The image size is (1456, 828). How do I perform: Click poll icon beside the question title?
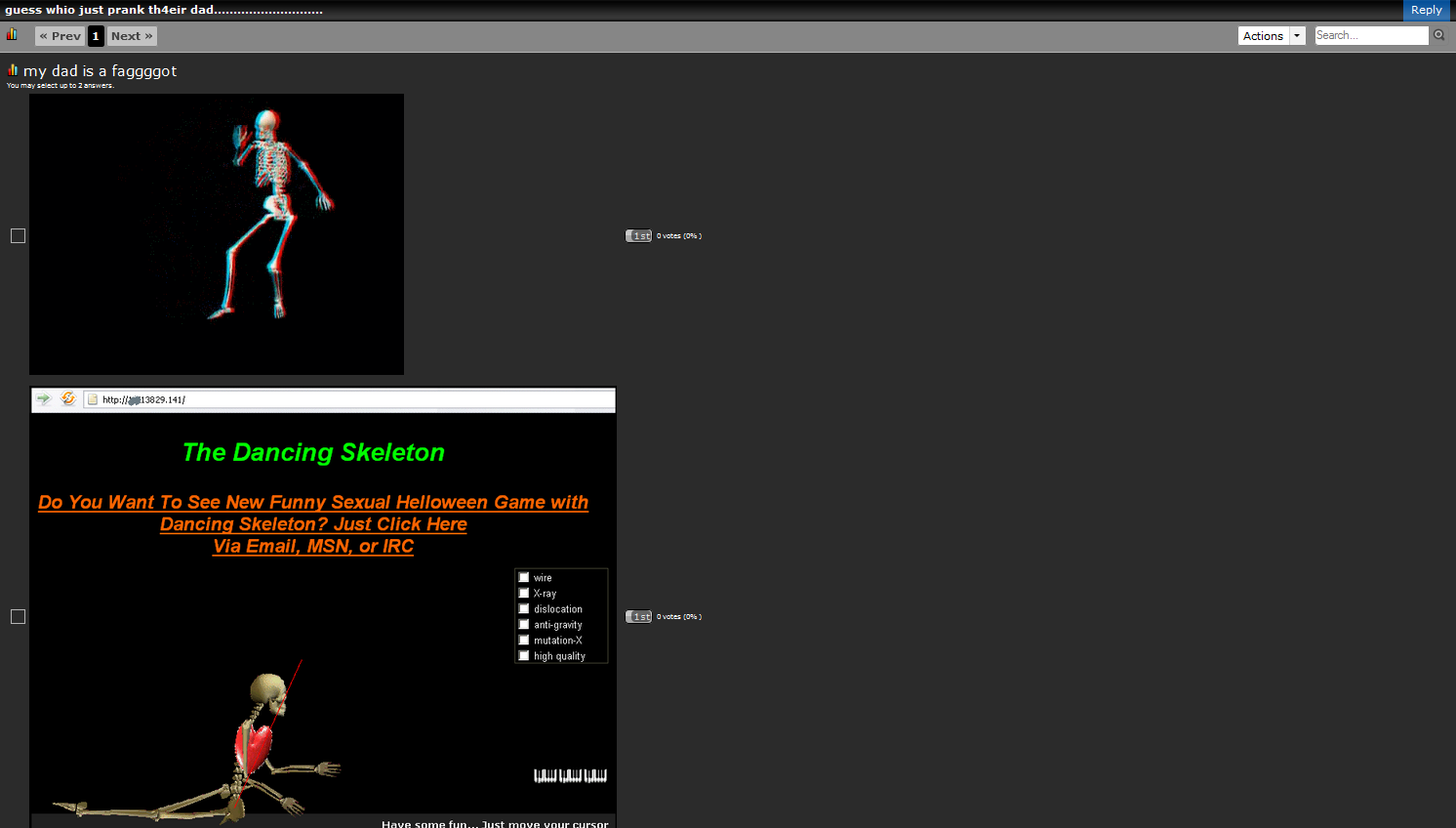[13, 70]
